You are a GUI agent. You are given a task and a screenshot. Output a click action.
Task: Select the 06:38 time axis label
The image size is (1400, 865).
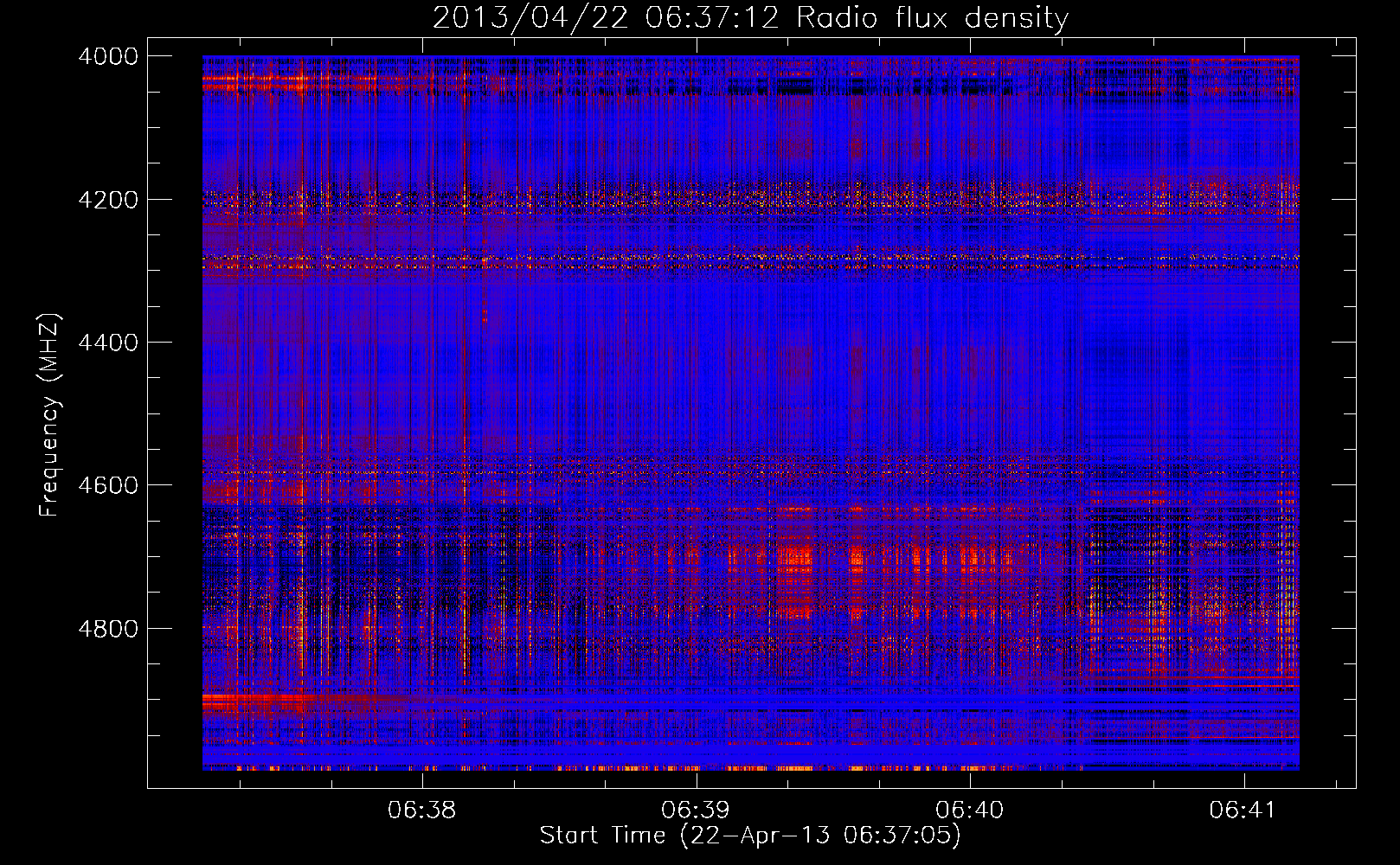[422, 811]
